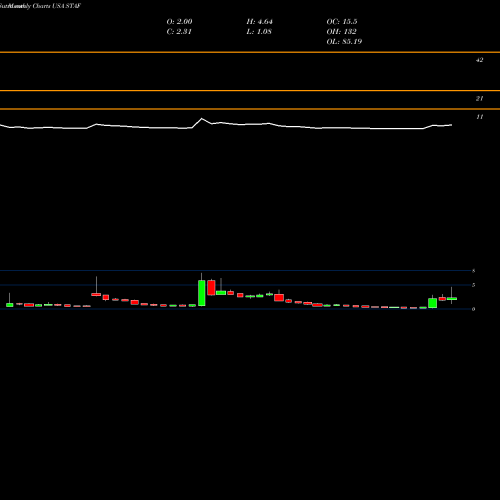Click the 'OL: 85.19' value
The height and width of the screenshot is (500, 500).
pos(344,42)
